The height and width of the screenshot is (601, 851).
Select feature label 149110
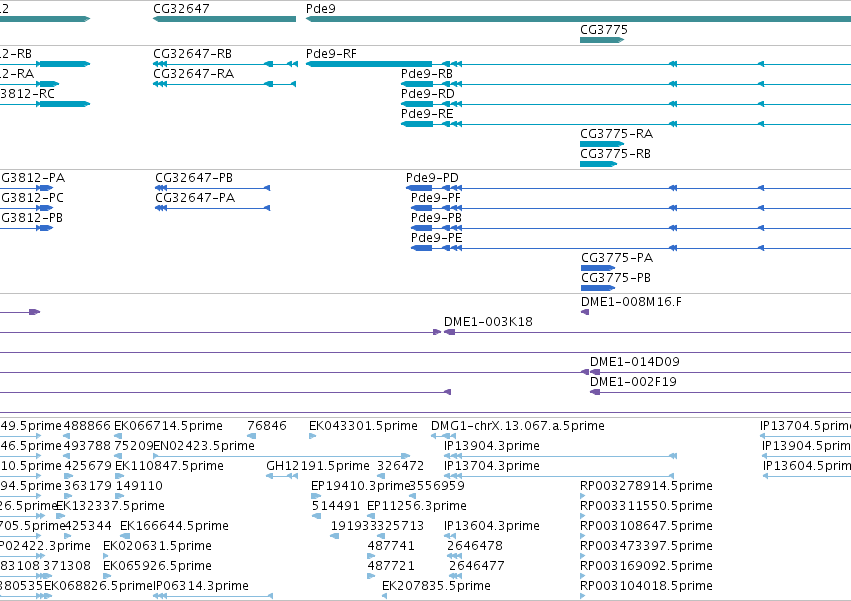(139, 486)
